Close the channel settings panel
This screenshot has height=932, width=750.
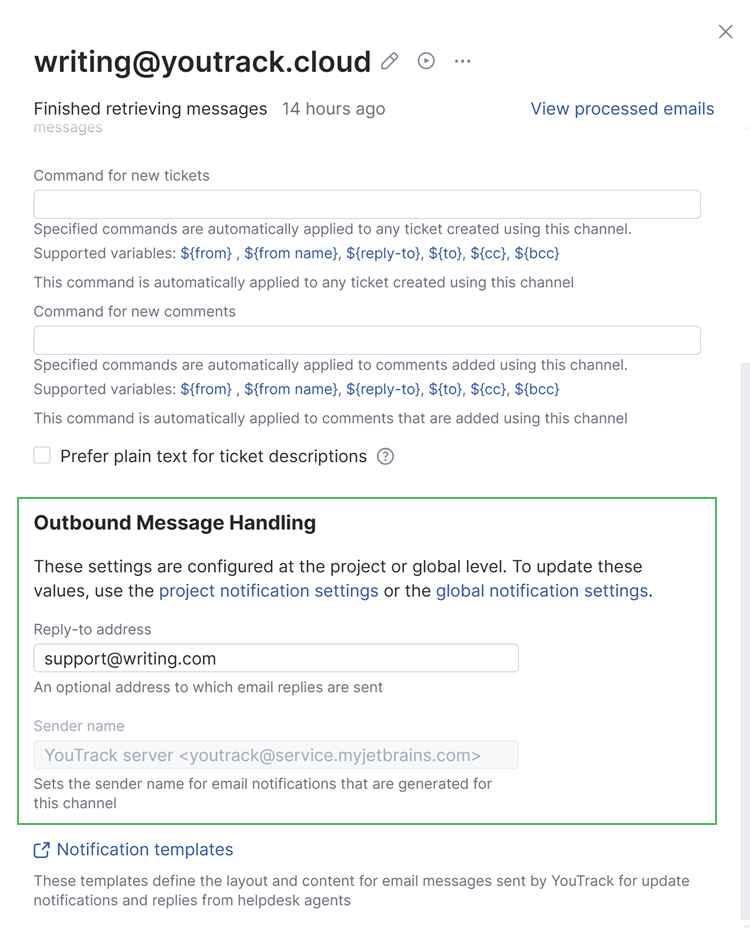click(x=726, y=32)
